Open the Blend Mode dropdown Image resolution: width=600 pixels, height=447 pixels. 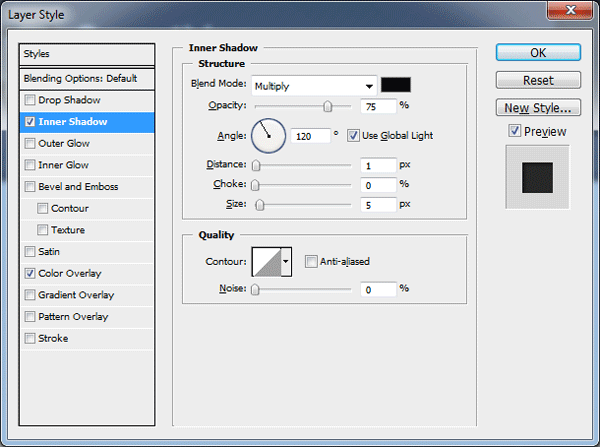(314, 85)
